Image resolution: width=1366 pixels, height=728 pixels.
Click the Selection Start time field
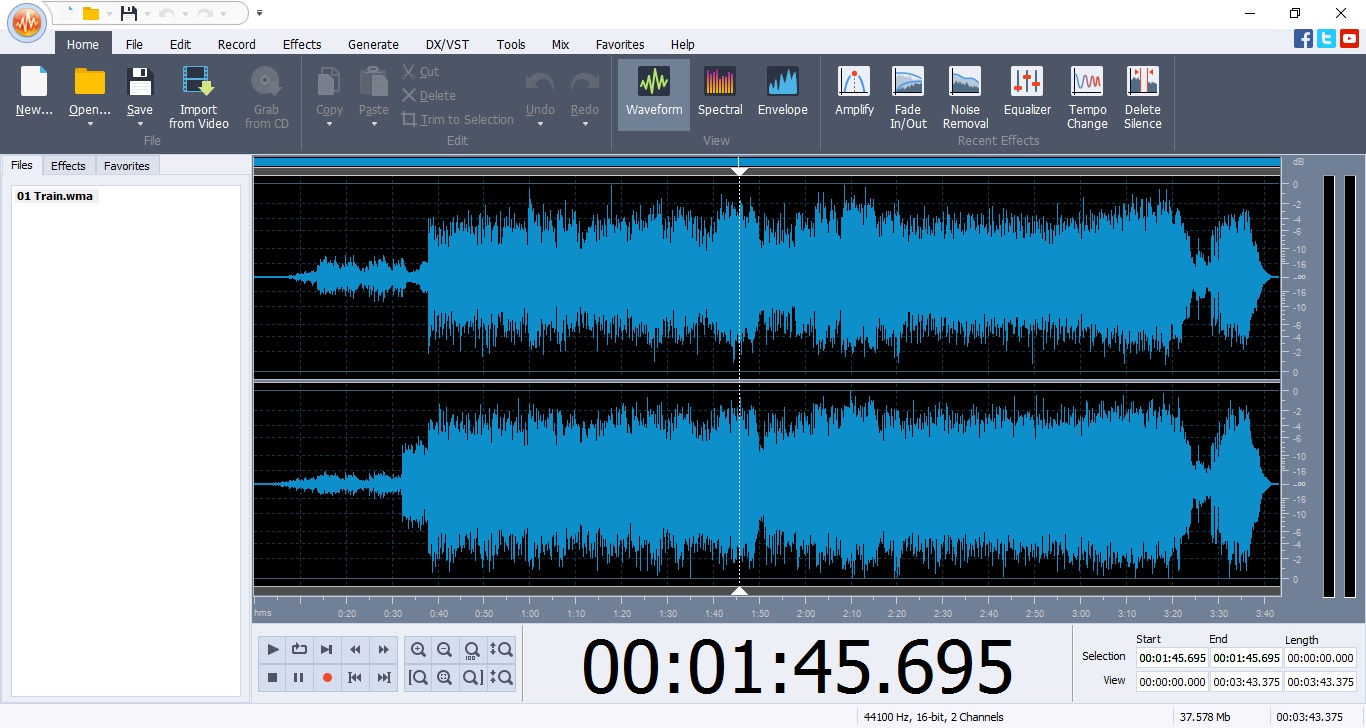(x=1172, y=658)
